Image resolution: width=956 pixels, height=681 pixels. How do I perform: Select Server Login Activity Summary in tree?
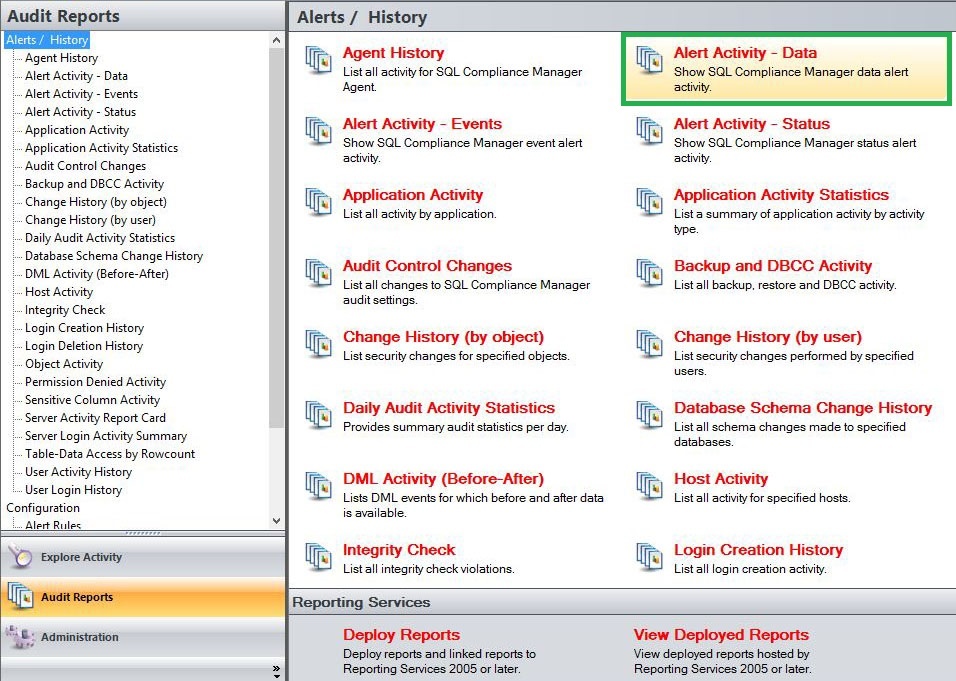[x=106, y=436]
